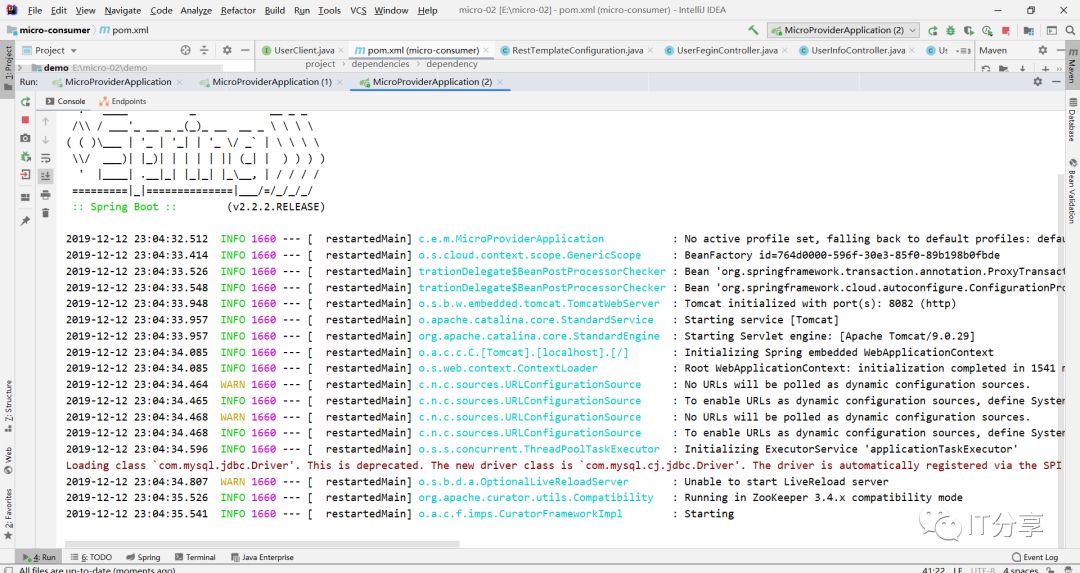
Task: Toggle soft-wrap in the console
Action: tap(45, 158)
